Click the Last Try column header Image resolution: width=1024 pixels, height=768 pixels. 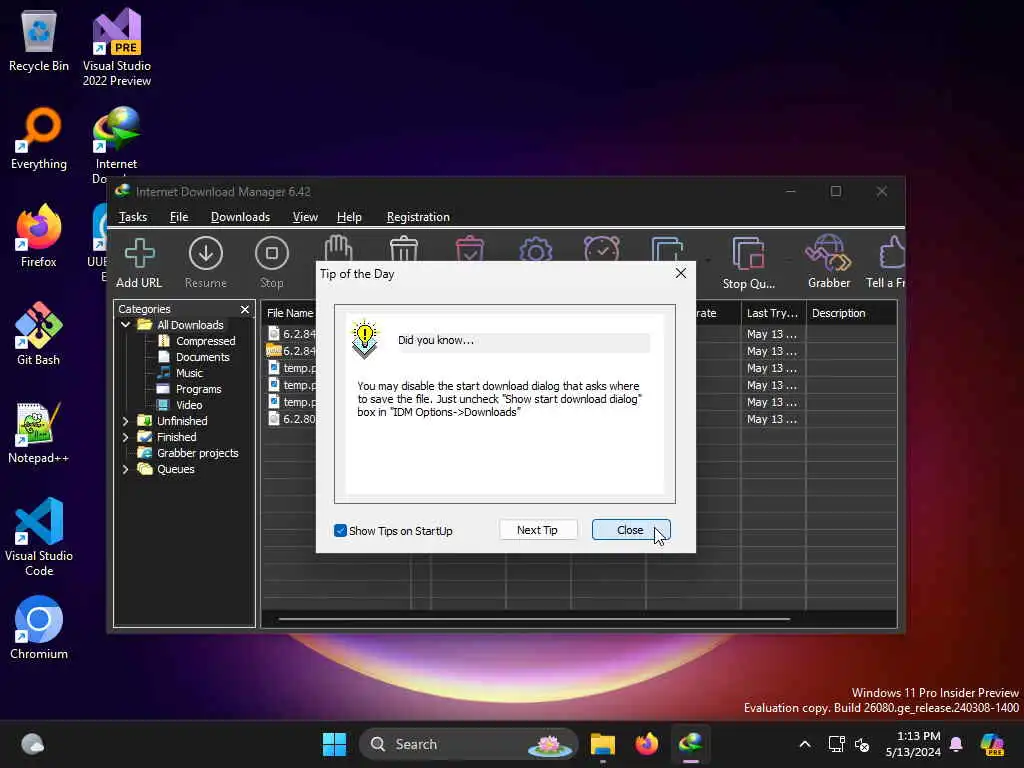point(773,313)
